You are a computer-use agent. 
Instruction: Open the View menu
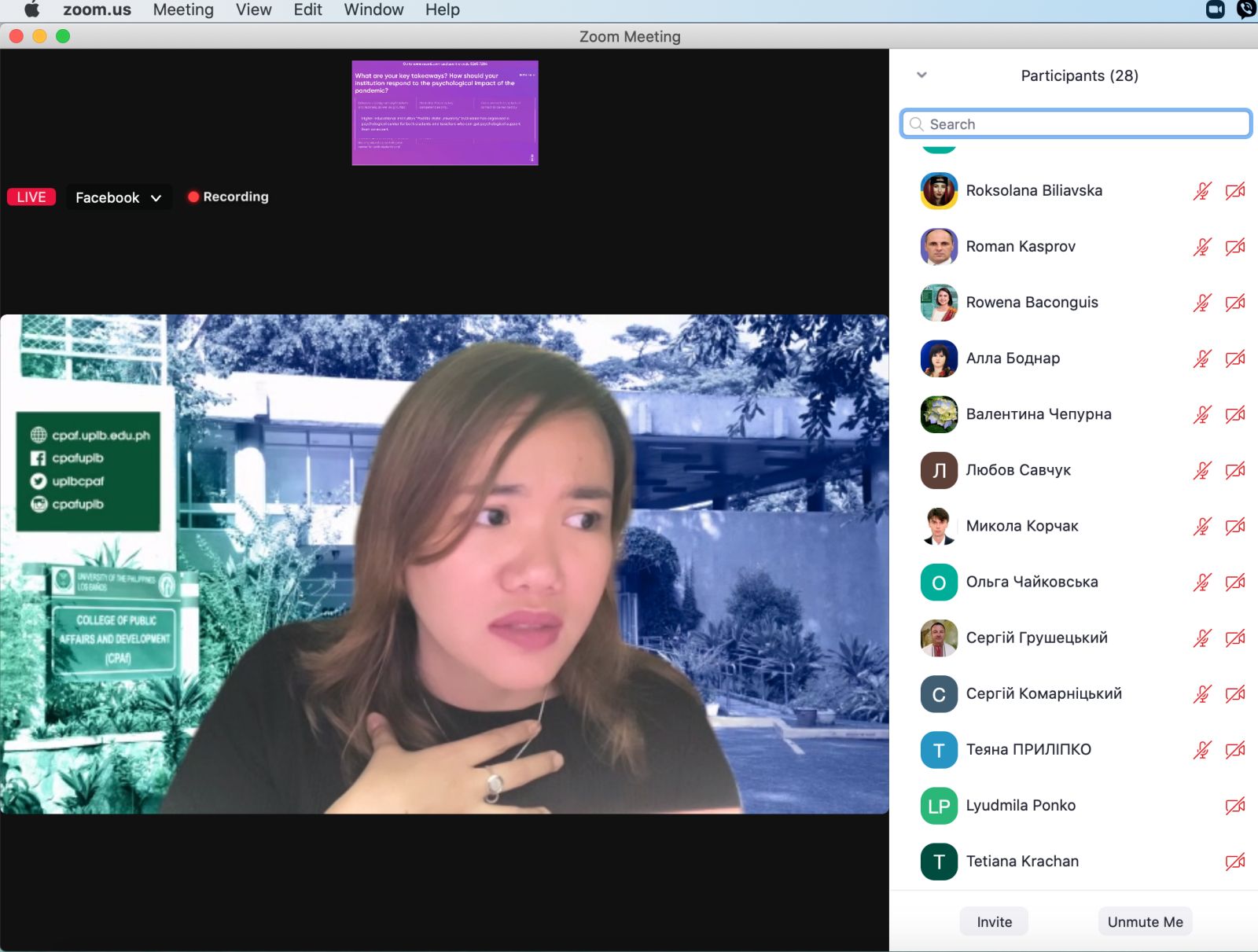(x=253, y=9)
